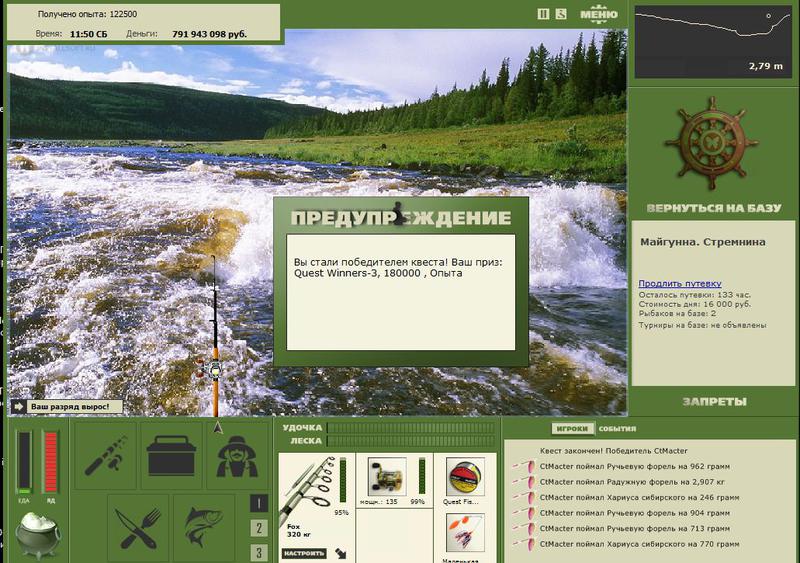Open the tackle box icon
The width and height of the screenshot is (800, 563).
171,455
